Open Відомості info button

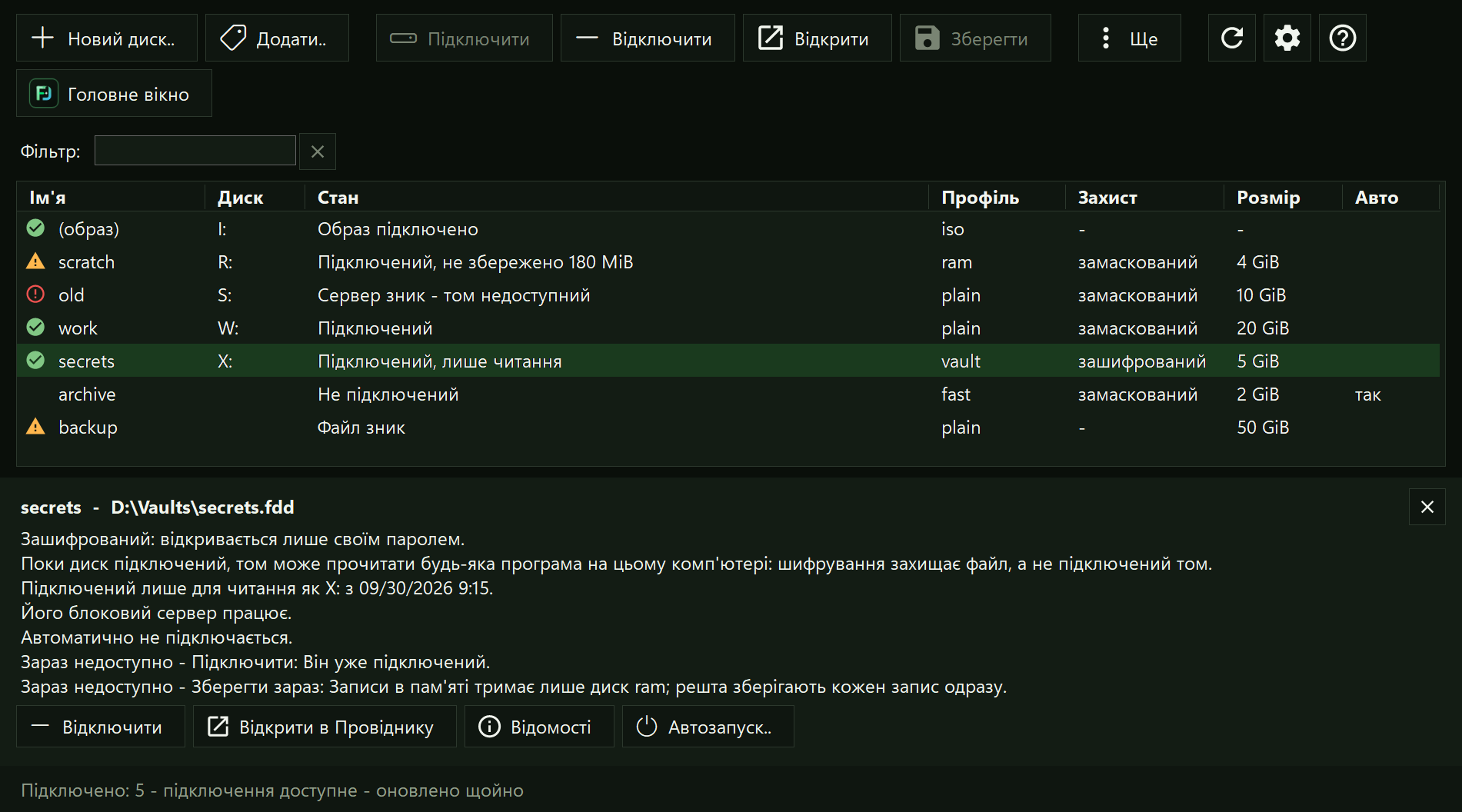(539, 726)
